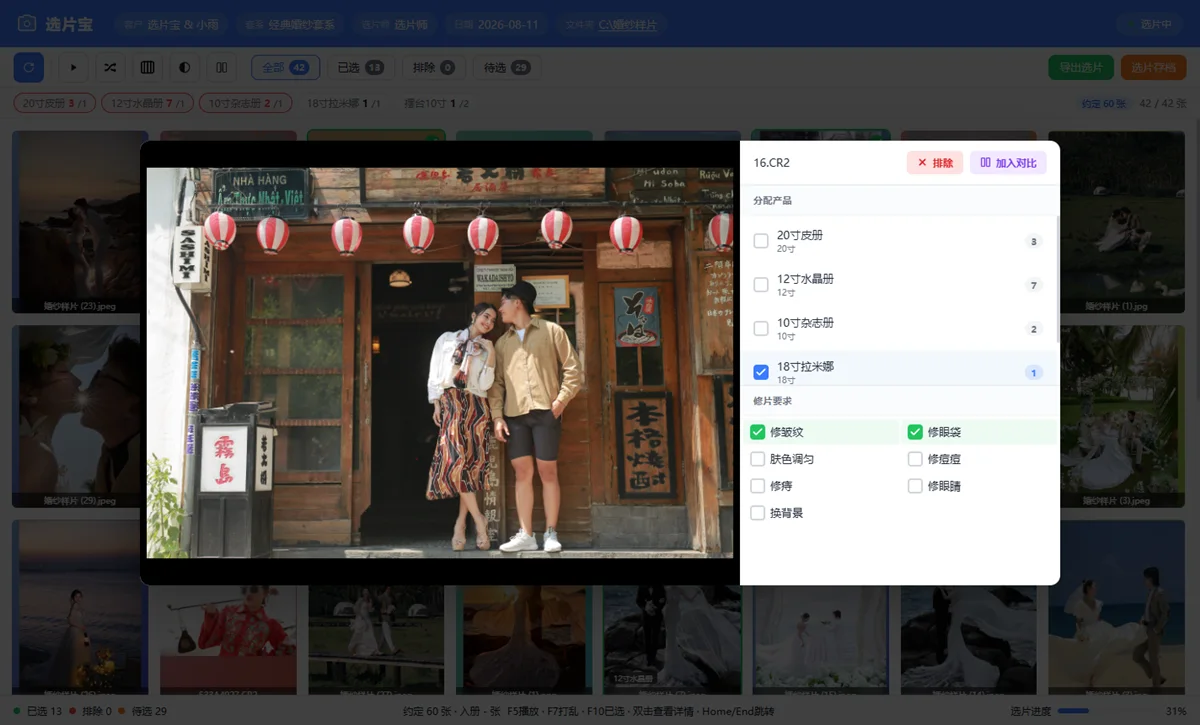The width and height of the screenshot is (1200, 725).
Task: Enable the 换背景 retouch option
Action: pos(757,513)
